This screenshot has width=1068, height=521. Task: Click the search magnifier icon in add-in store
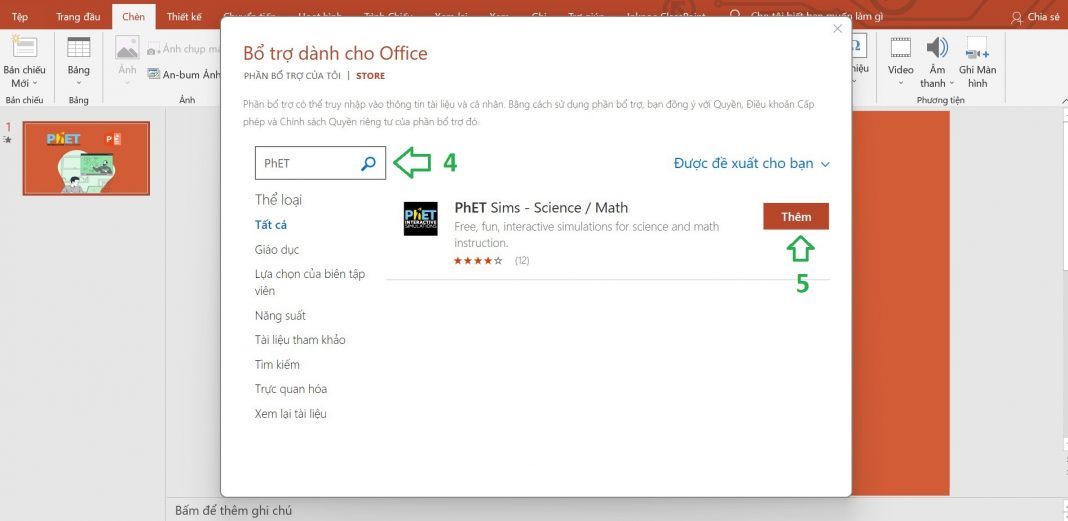[x=368, y=163]
